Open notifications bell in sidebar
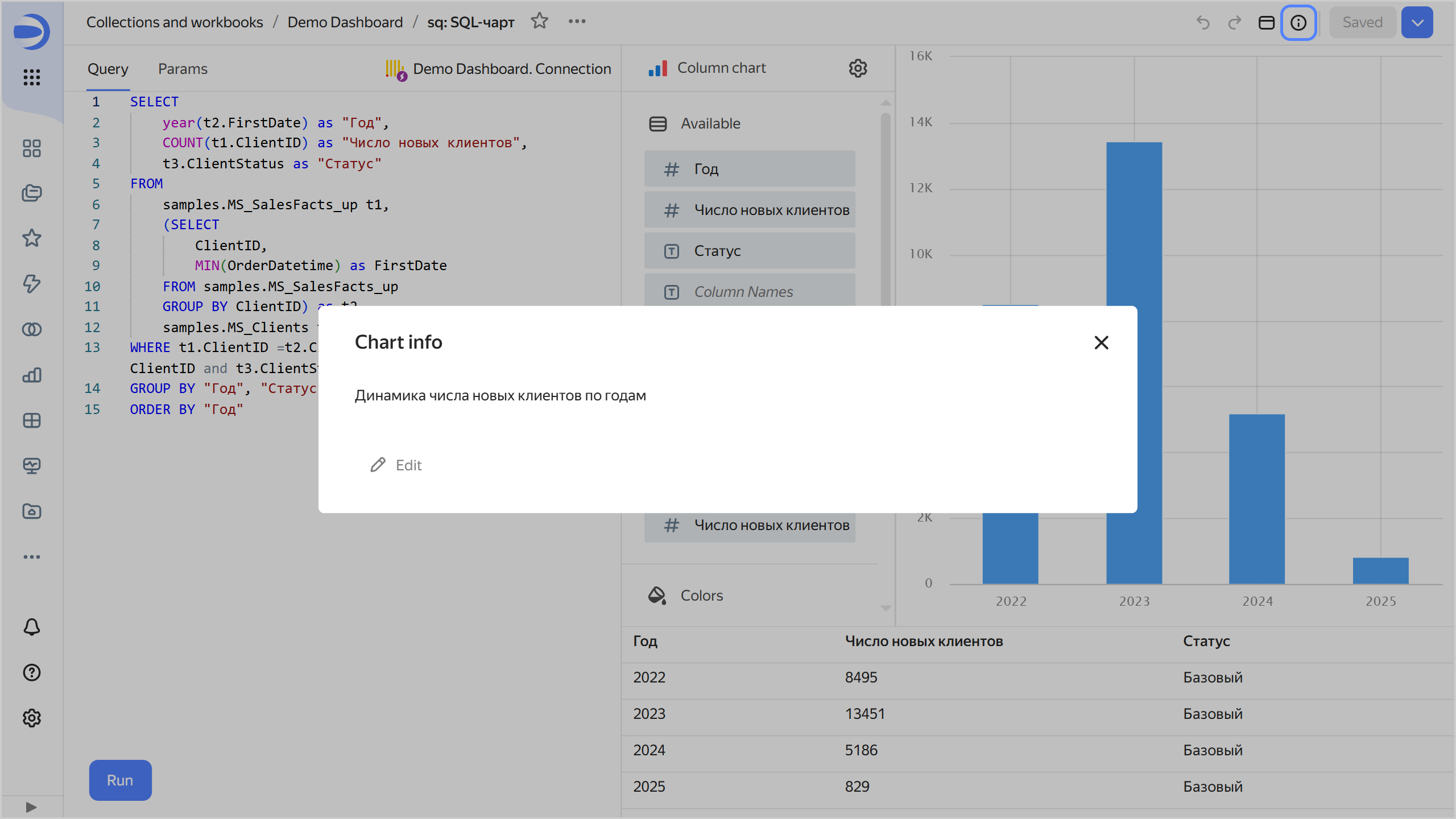 tap(32, 627)
